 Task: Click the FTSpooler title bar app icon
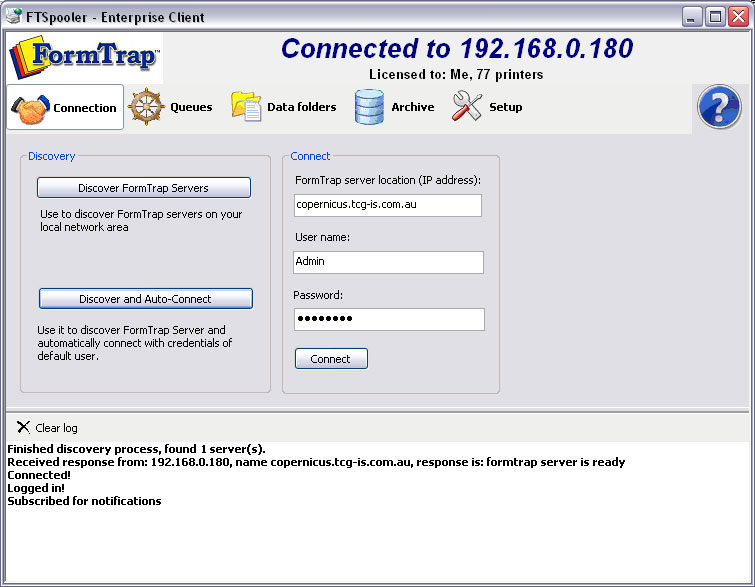[13, 16]
